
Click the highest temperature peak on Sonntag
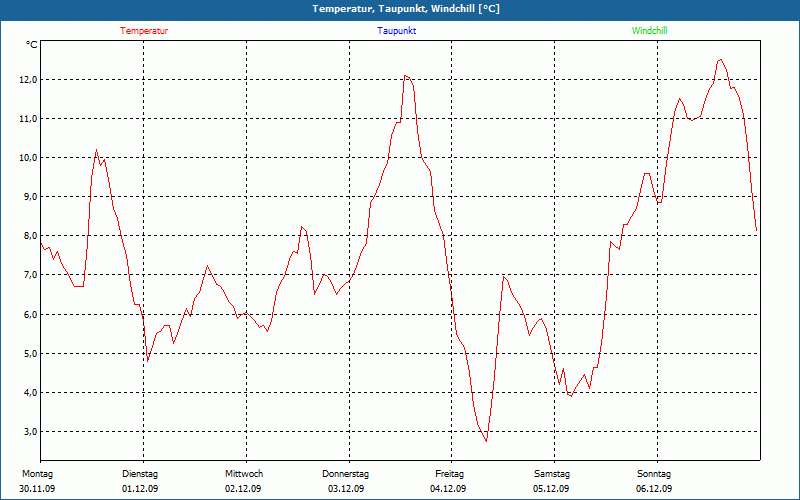[720, 59]
